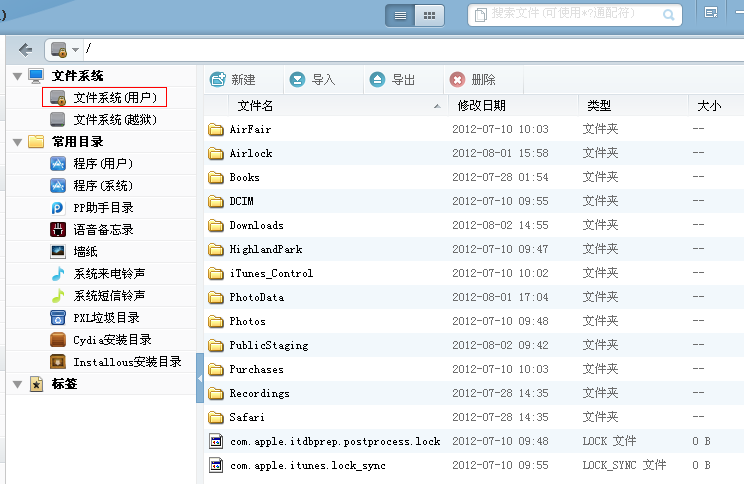Switch to grid thumbnail view mode
744x484 pixels.
coord(429,15)
